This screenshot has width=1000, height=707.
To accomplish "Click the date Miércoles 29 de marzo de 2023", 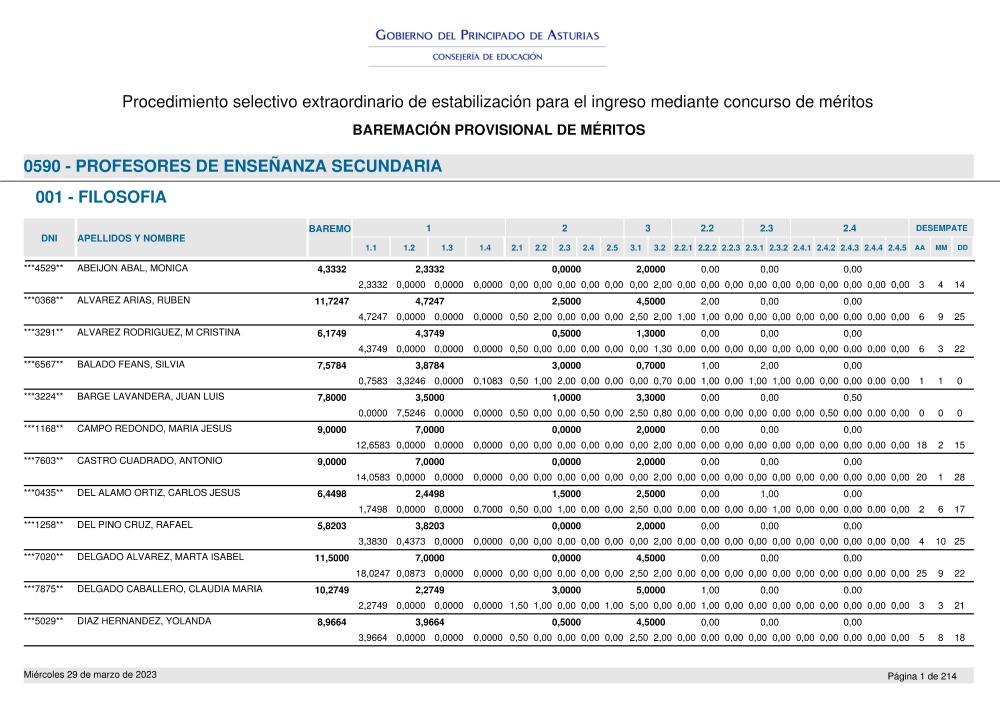I will [90, 675].
